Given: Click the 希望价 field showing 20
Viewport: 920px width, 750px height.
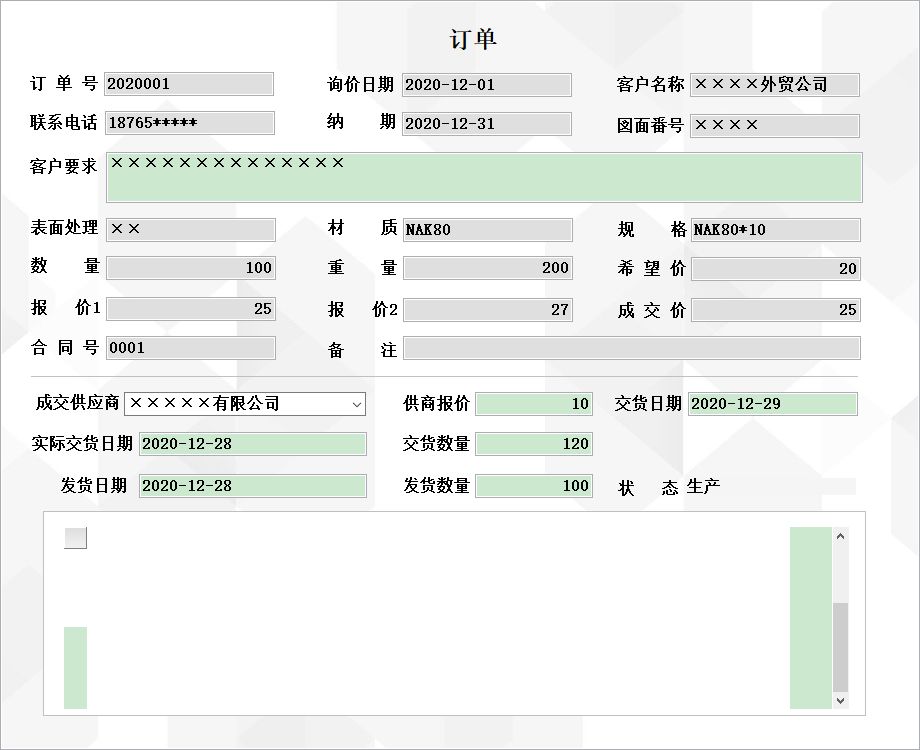Looking at the screenshot, I should pyautogui.click(x=776, y=269).
